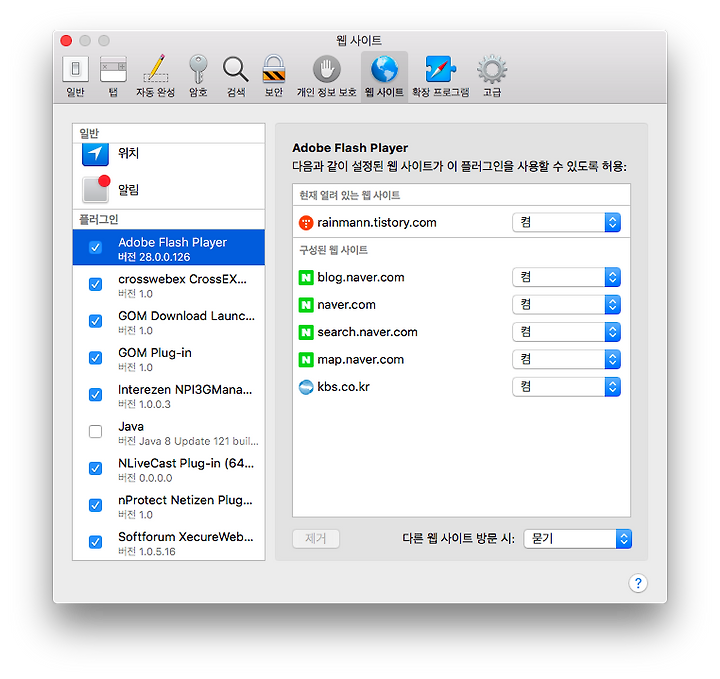Toggle the GOM Download Launcher checkbox

[x=96, y=321]
